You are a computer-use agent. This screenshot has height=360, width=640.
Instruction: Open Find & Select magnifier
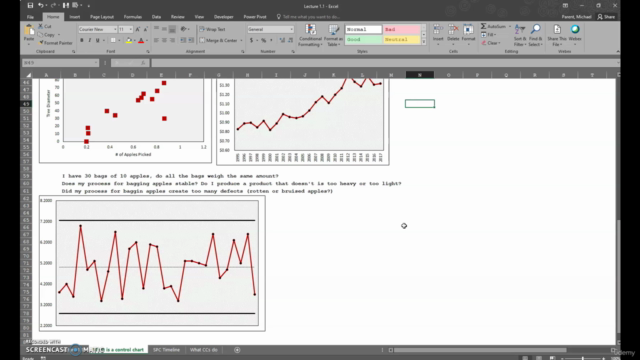[536, 35]
